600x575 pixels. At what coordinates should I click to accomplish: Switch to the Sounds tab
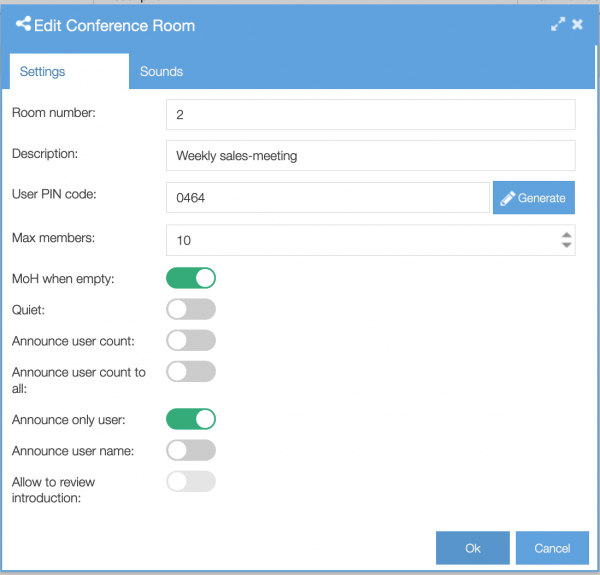pos(161,72)
